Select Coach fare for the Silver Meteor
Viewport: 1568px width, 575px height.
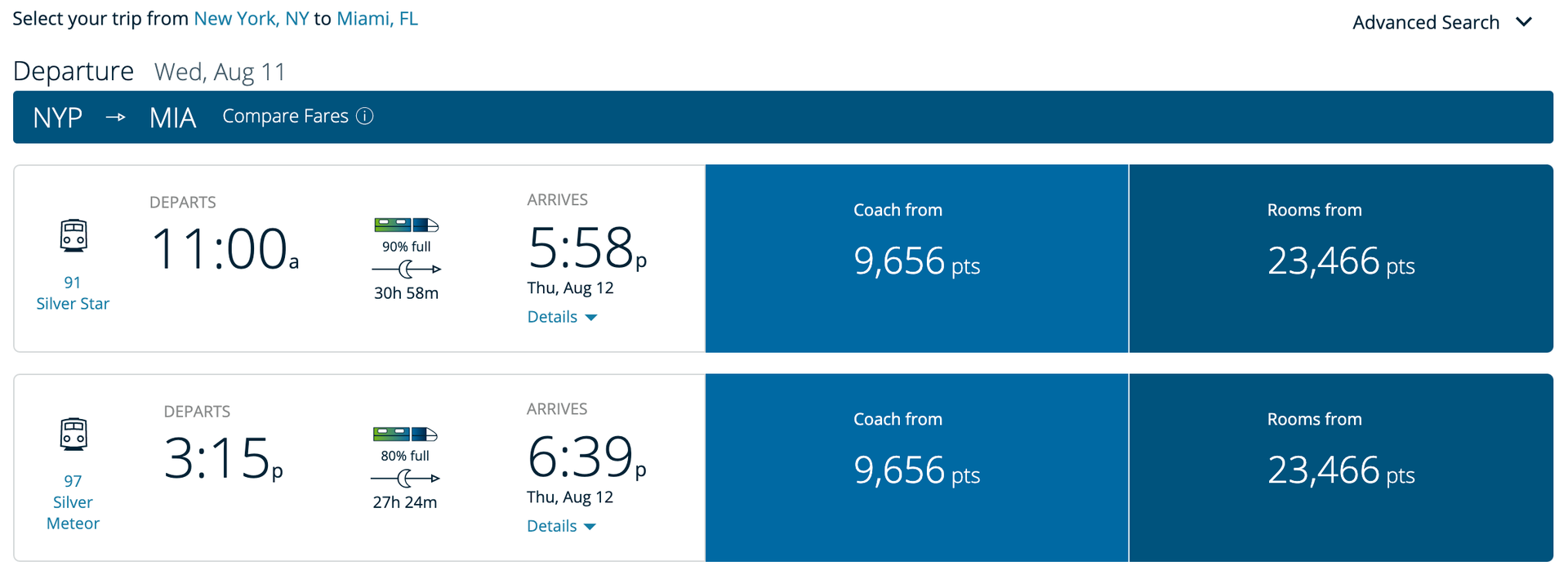click(x=916, y=467)
